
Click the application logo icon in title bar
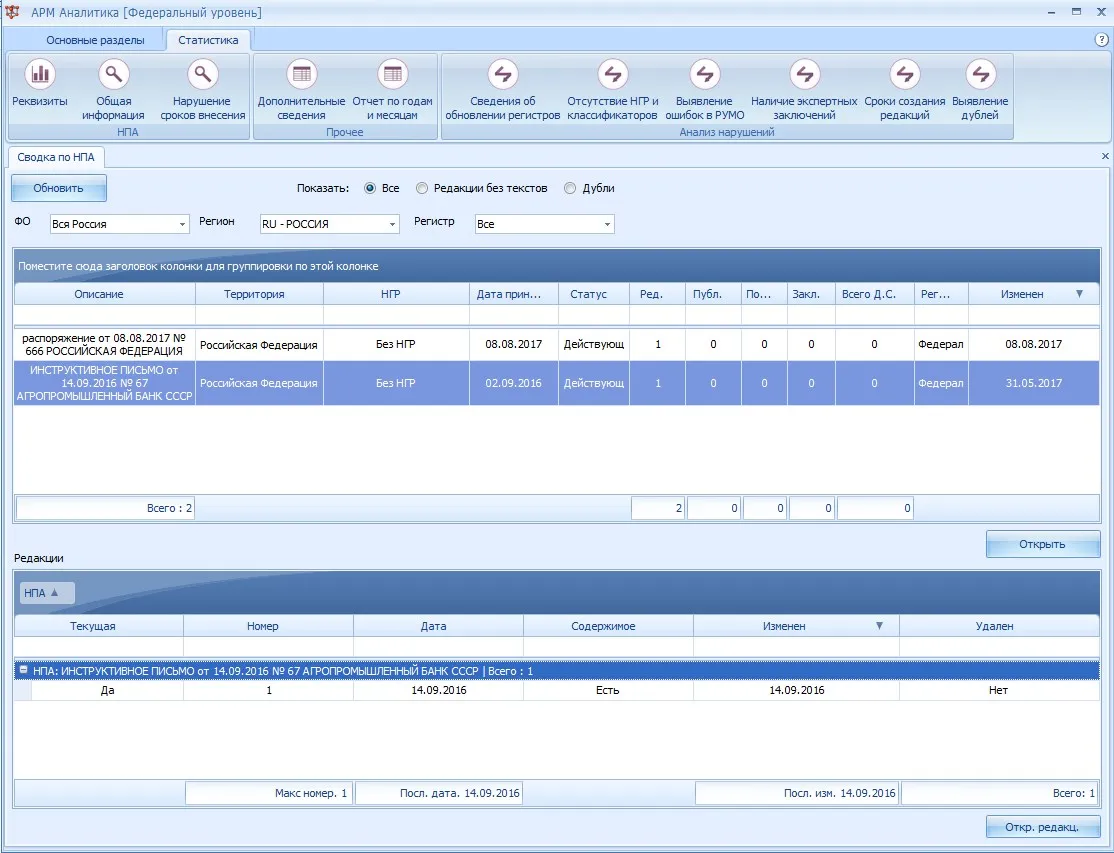[x=12, y=12]
